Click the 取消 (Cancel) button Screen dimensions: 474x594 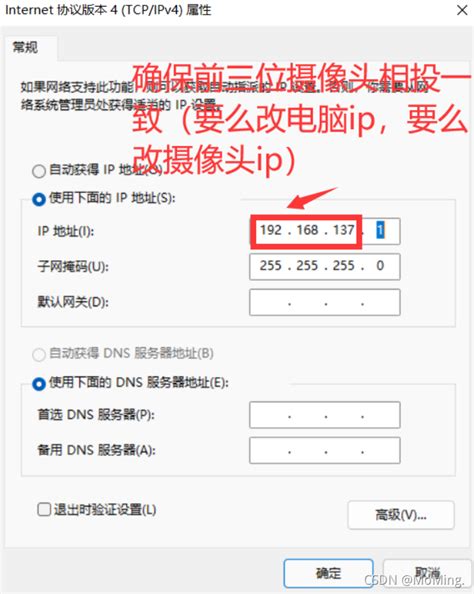click(427, 573)
